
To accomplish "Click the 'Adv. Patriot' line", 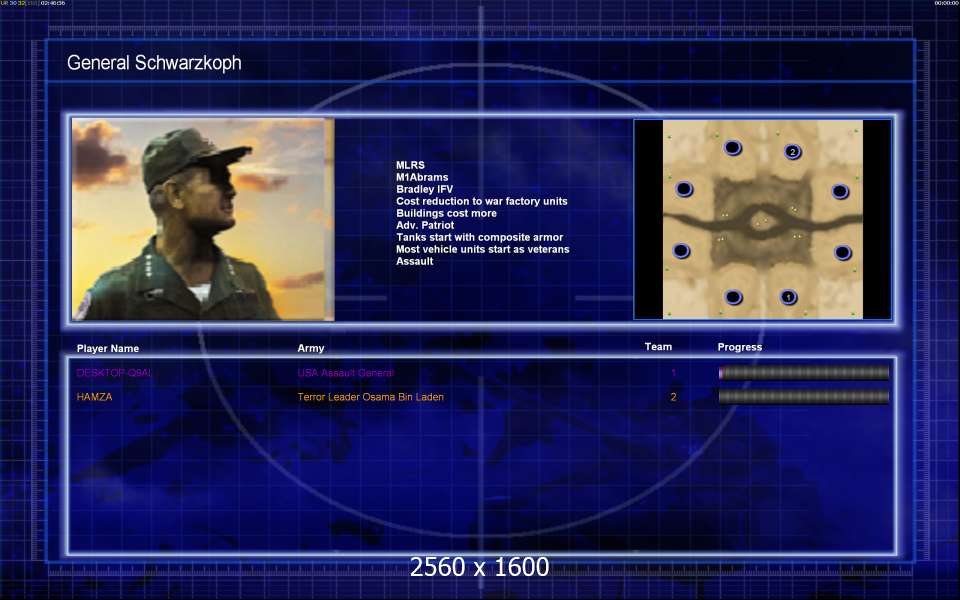I will click(x=425, y=225).
